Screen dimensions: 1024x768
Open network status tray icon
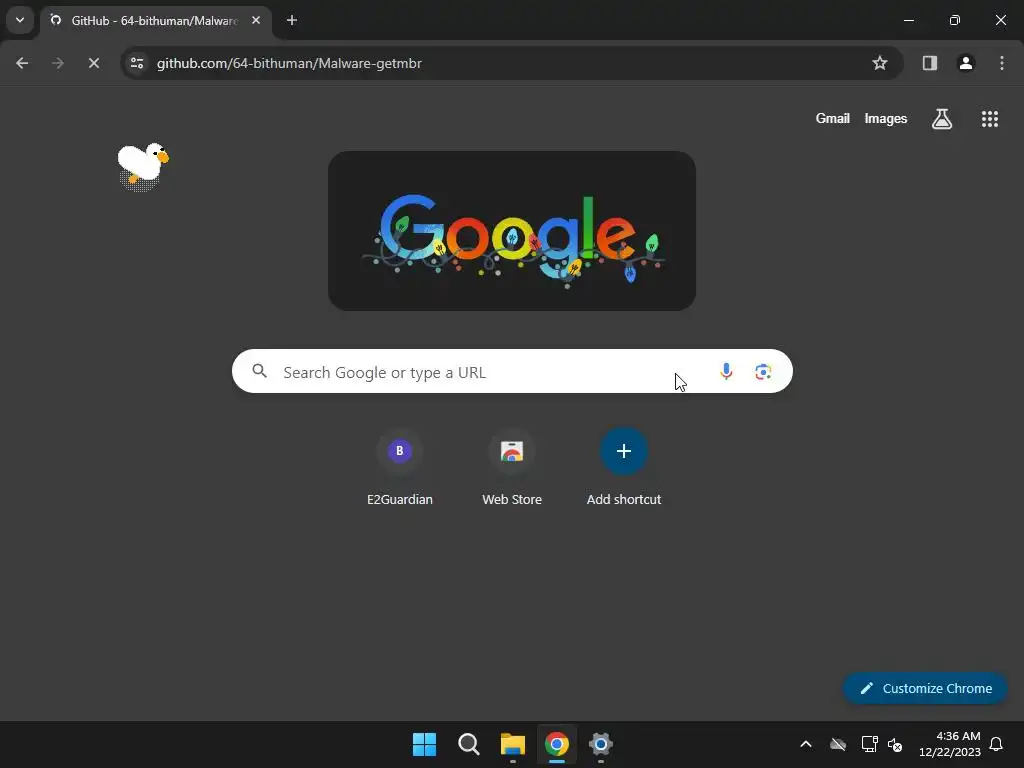coord(869,744)
